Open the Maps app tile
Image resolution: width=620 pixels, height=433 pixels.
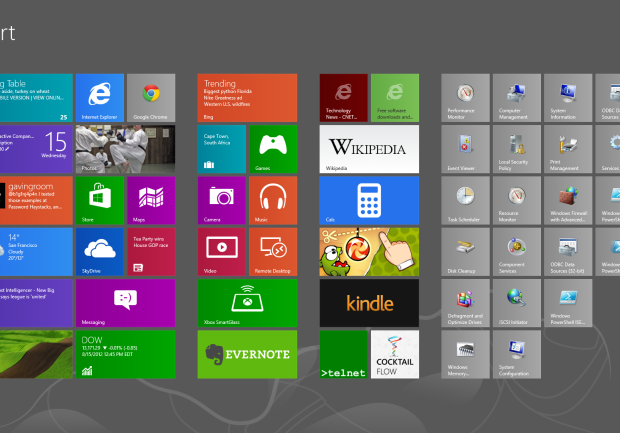tap(151, 200)
